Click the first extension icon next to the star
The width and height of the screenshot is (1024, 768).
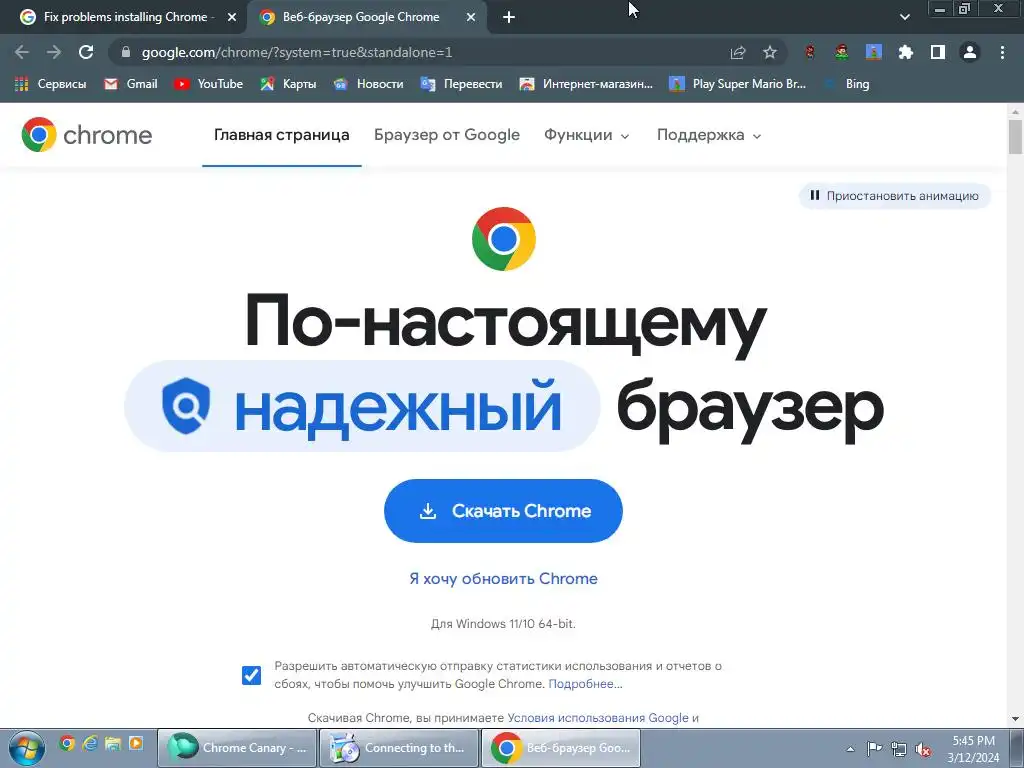tap(810, 52)
